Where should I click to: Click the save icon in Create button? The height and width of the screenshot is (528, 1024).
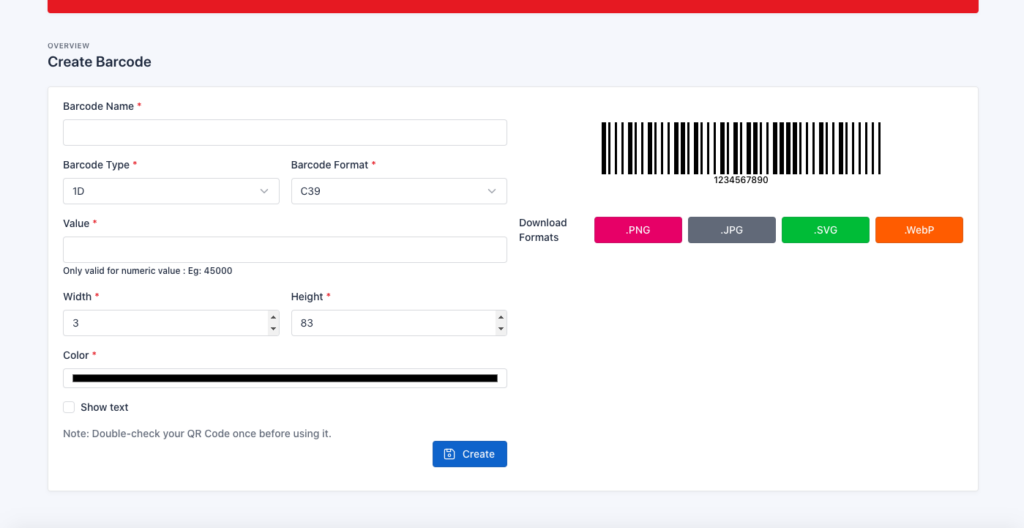point(449,454)
